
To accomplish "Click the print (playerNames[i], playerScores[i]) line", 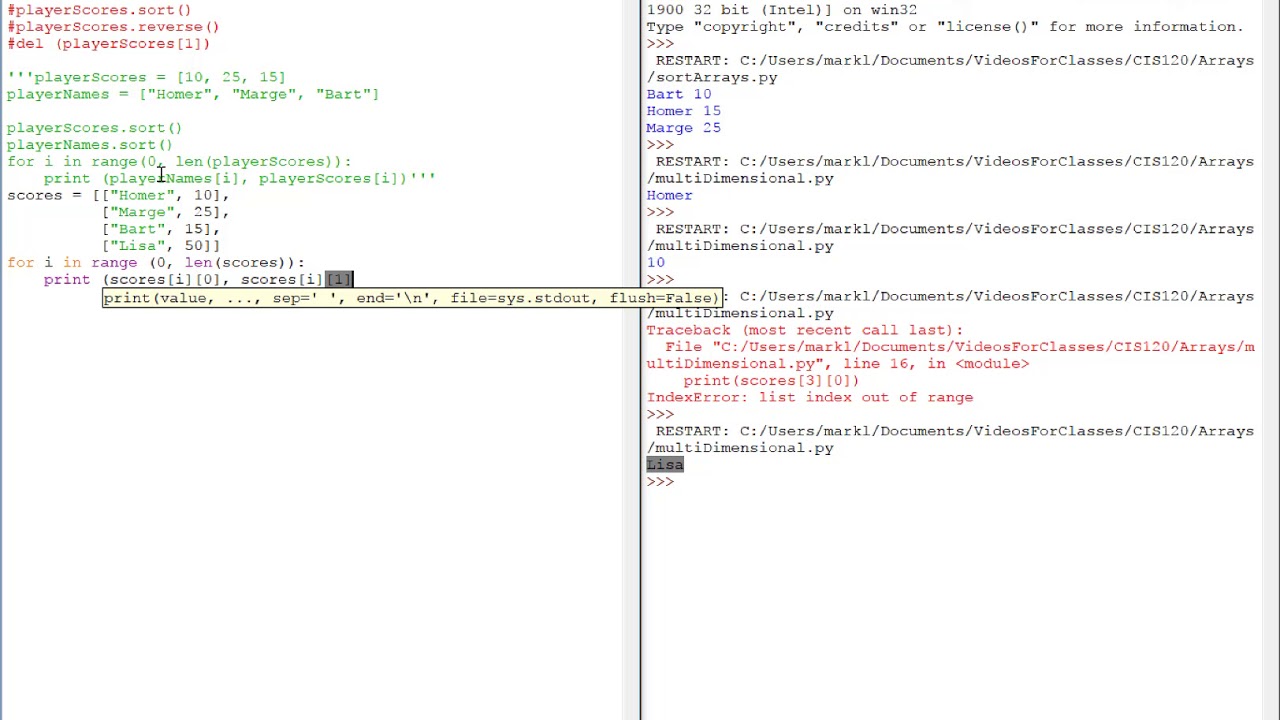I will pyautogui.click(x=239, y=179).
